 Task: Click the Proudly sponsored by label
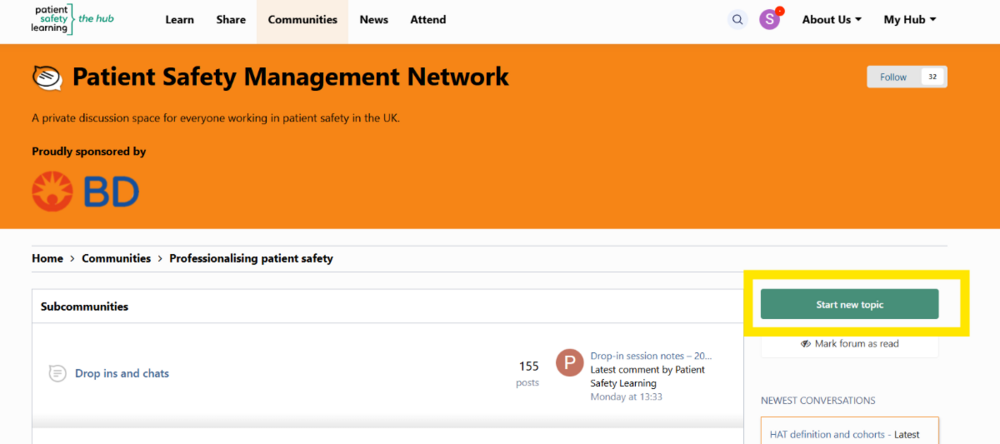pos(89,152)
